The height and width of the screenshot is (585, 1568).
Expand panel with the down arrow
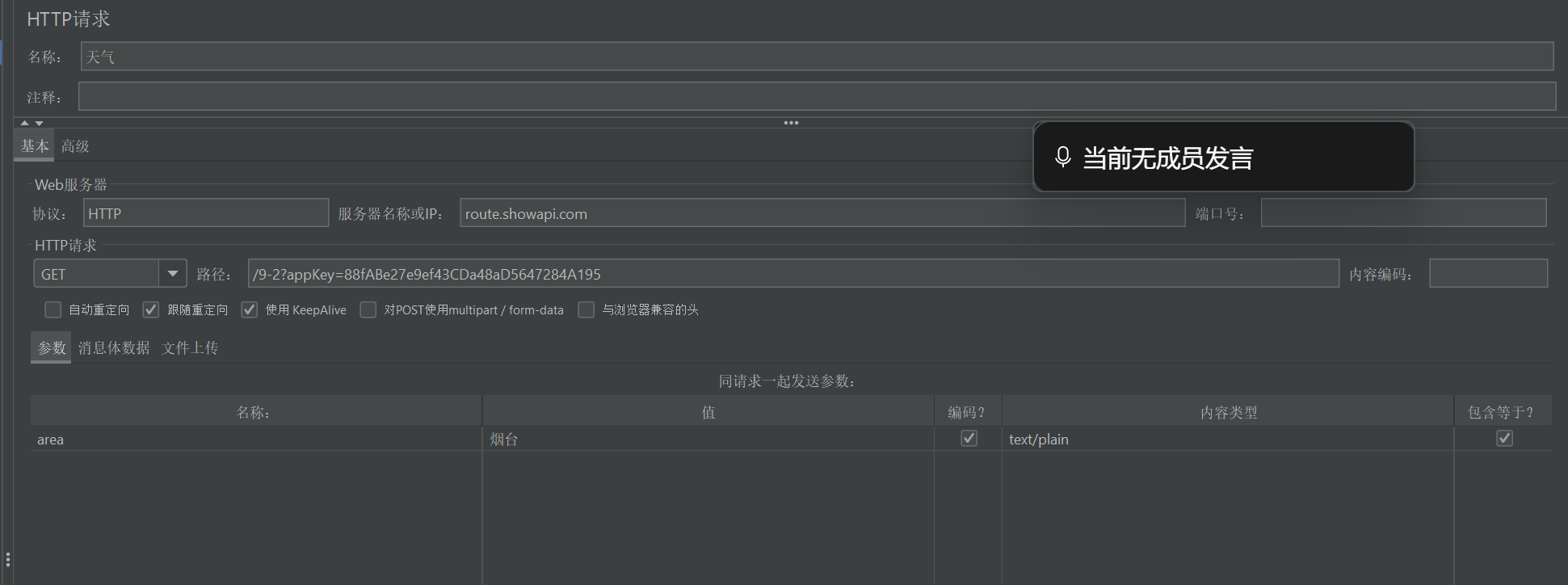39,123
